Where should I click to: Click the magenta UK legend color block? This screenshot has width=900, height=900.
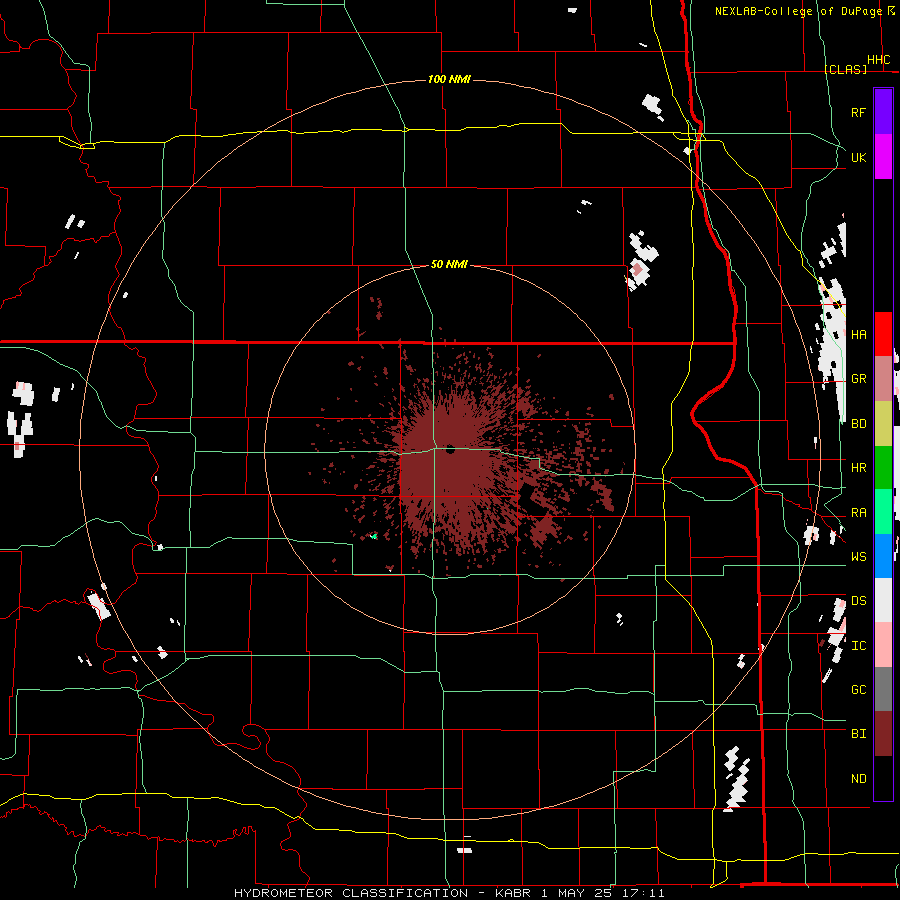(883, 157)
